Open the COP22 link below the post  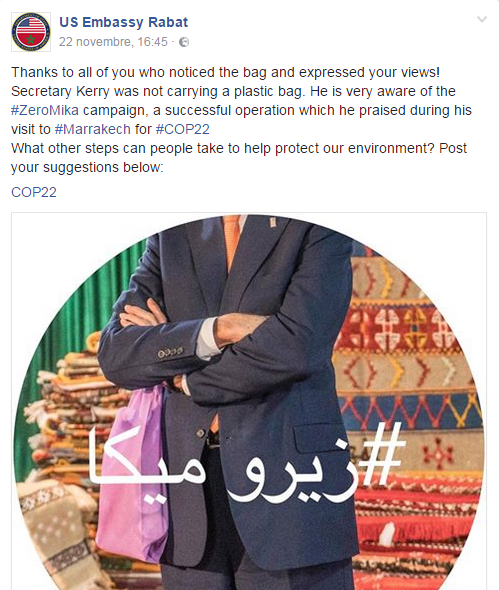pos(34,192)
